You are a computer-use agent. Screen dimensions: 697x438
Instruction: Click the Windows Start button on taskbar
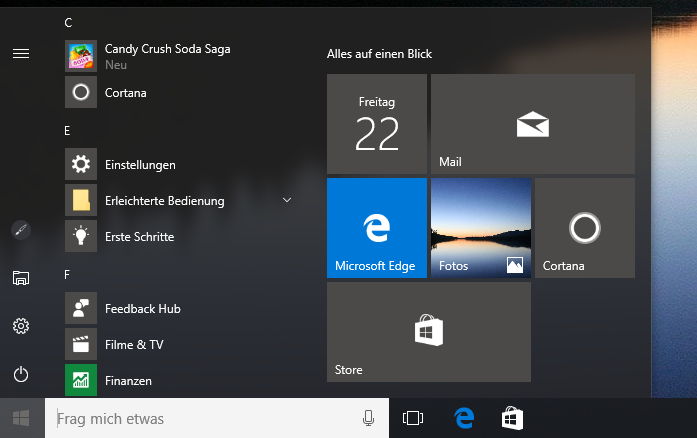(21, 418)
